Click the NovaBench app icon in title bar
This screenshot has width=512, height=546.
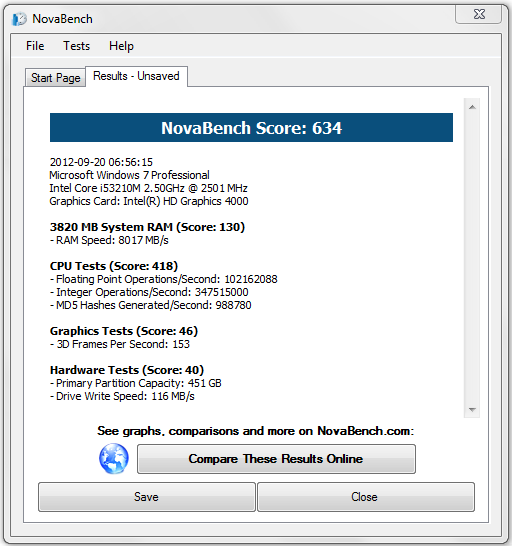[x=19, y=19]
